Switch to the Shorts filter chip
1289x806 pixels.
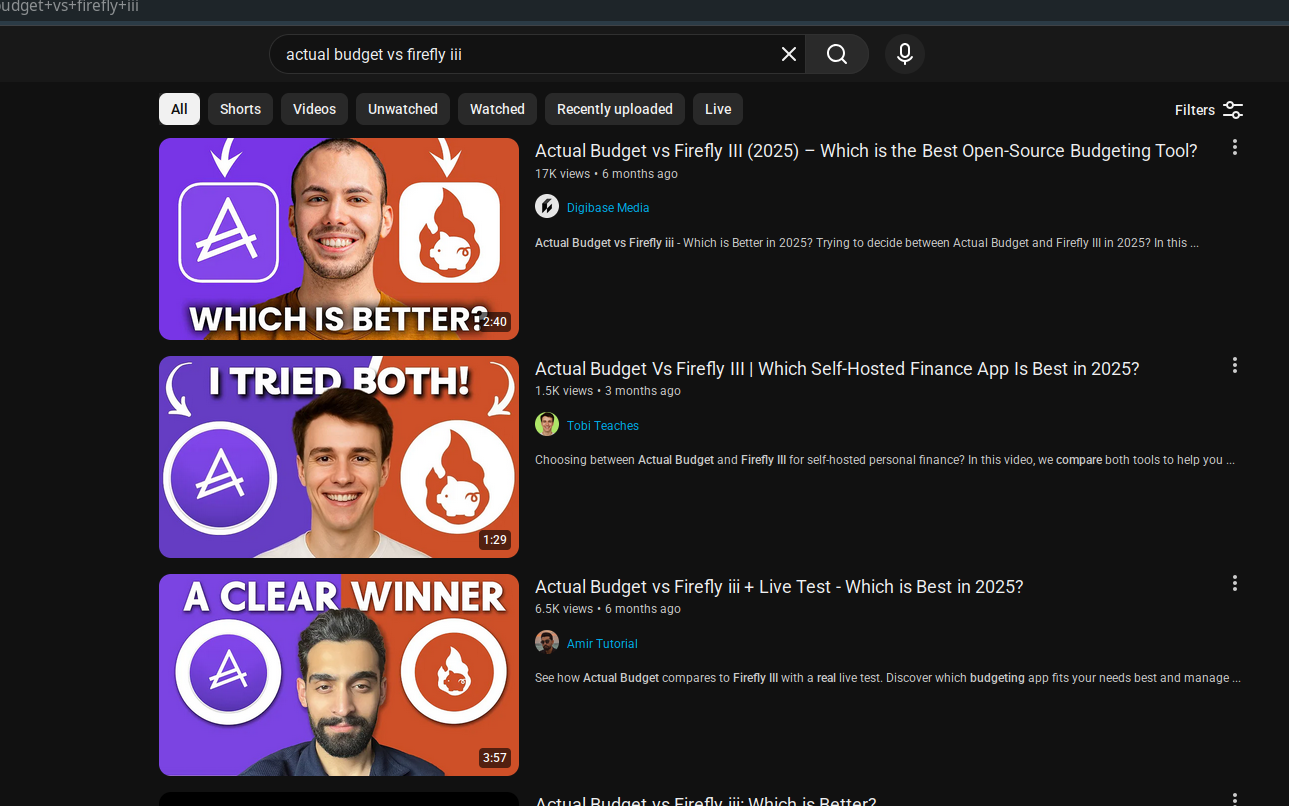click(240, 109)
